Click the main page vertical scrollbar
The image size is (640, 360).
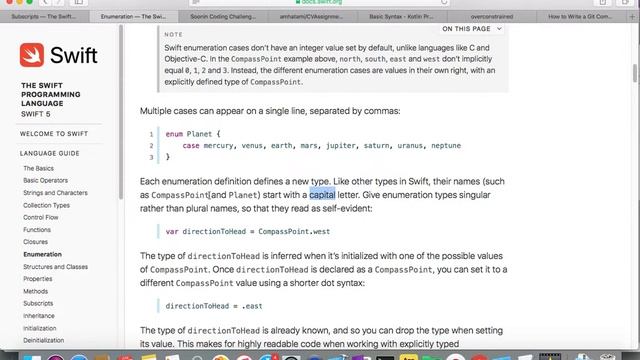tap(635, 73)
